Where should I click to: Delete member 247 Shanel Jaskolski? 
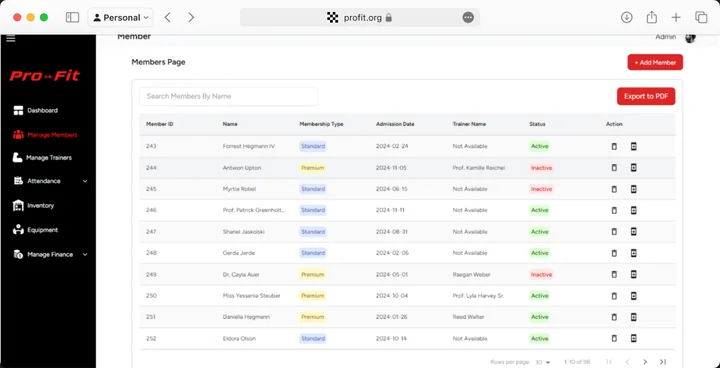(614, 232)
